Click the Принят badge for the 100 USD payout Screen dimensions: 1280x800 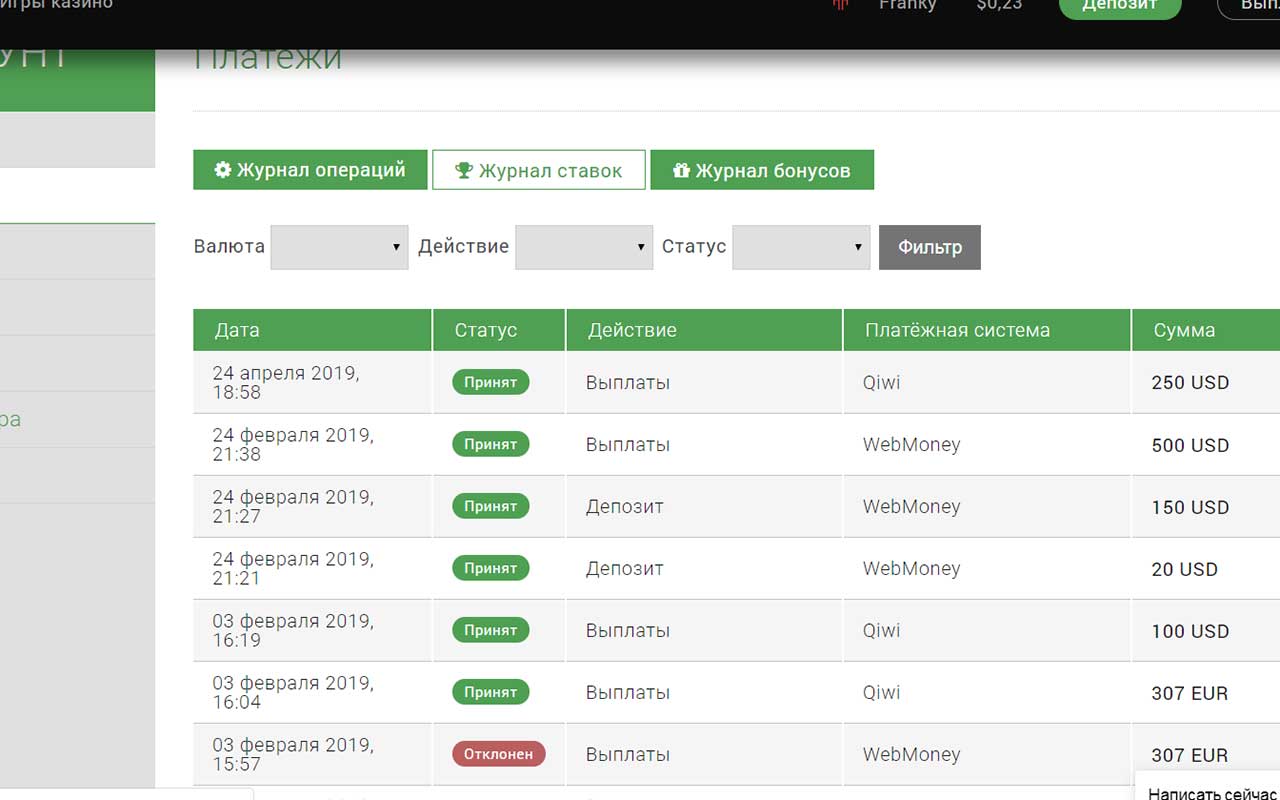(x=491, y=630)
